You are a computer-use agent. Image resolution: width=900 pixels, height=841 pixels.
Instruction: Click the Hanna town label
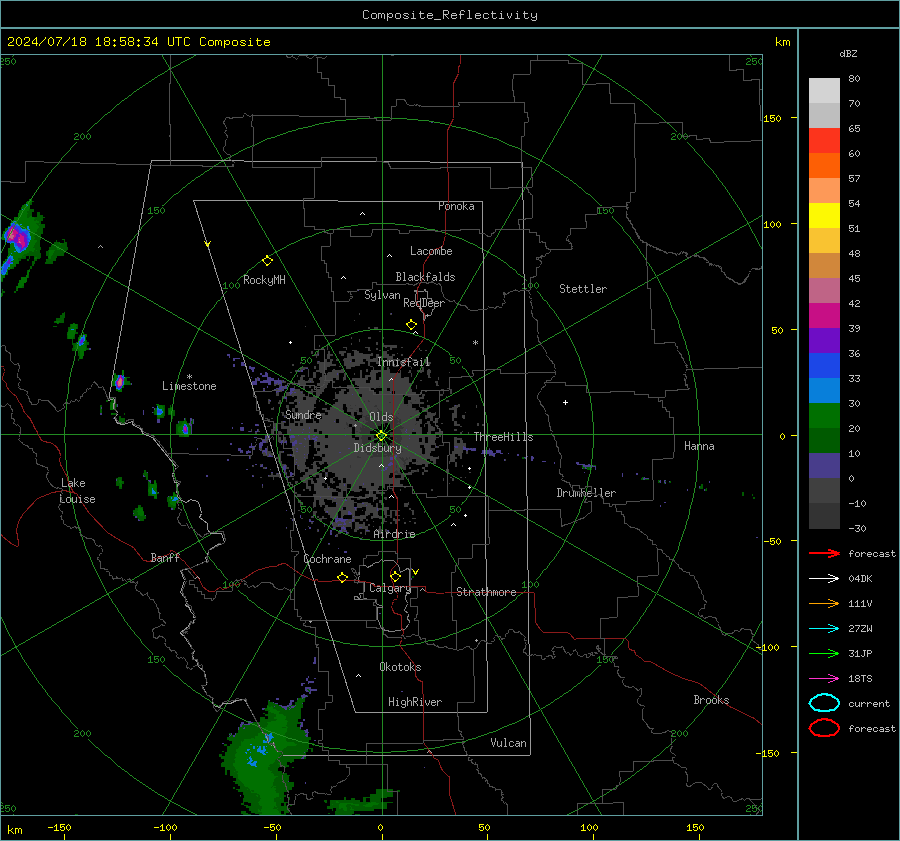699,446
